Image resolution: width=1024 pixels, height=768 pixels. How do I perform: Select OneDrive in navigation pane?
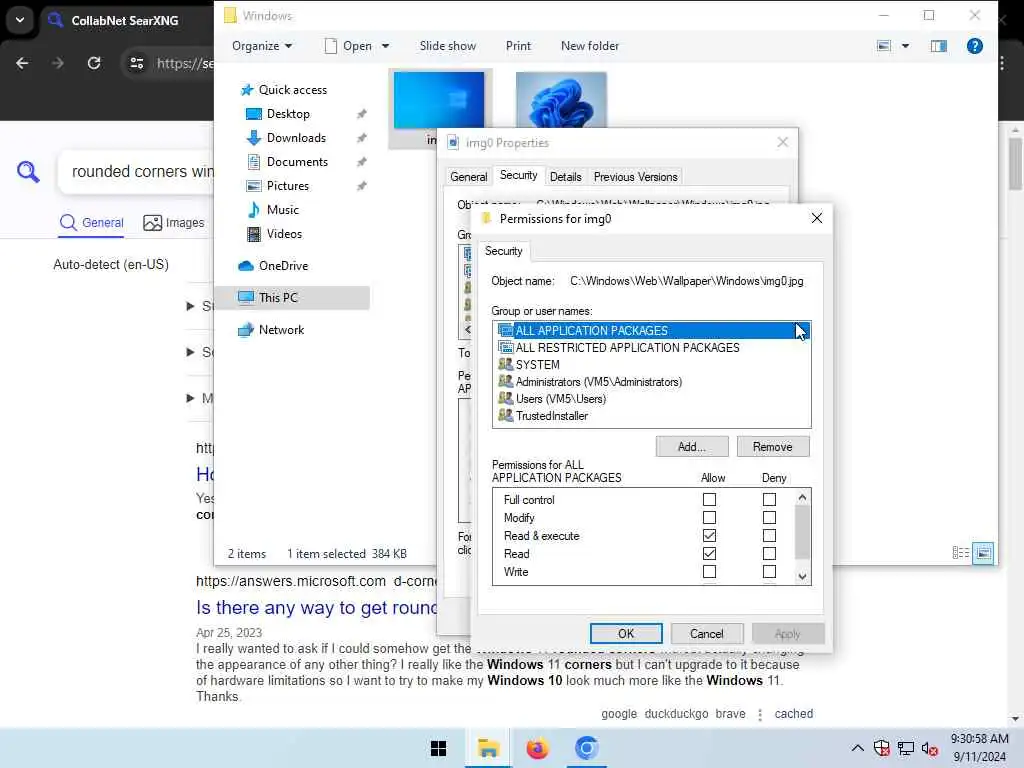click(x=283, y=266)
